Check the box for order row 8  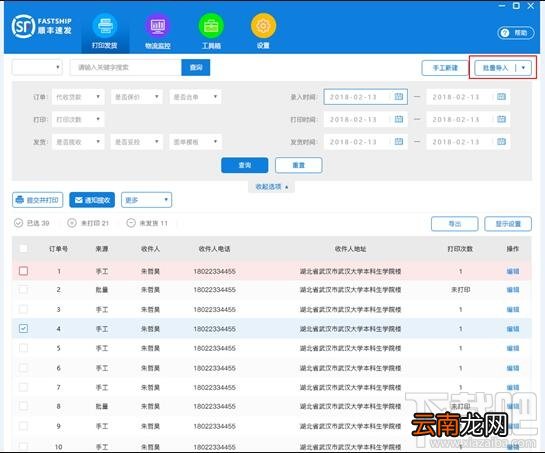coord(23,406)
